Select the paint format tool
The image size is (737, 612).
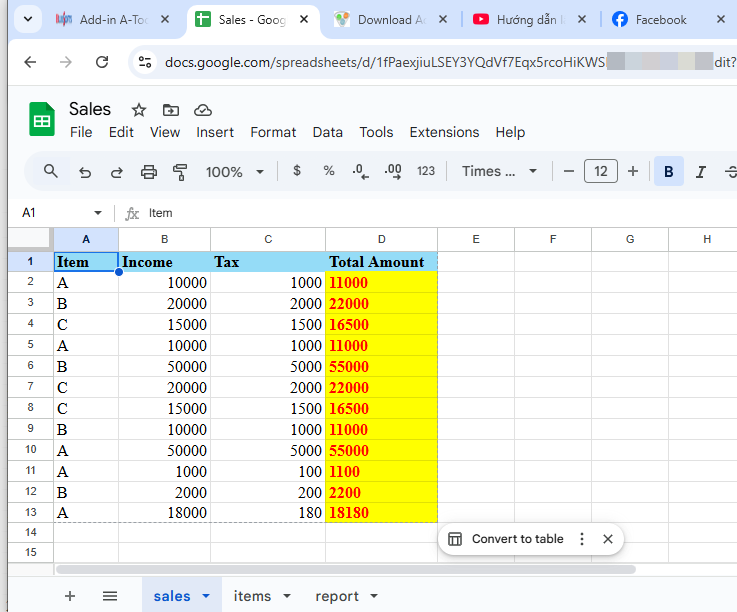pyautogui.click(x=180, y=172)
